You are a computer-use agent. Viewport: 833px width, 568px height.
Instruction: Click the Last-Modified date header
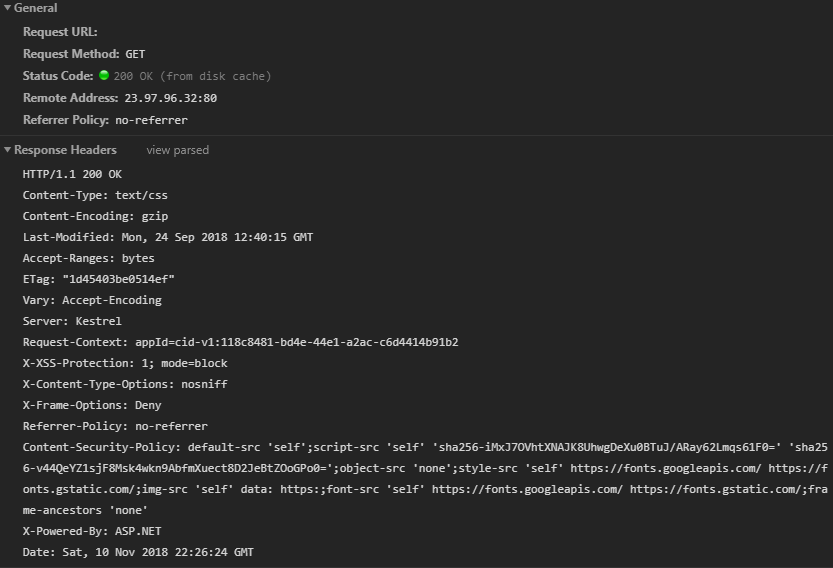[168, 238]
